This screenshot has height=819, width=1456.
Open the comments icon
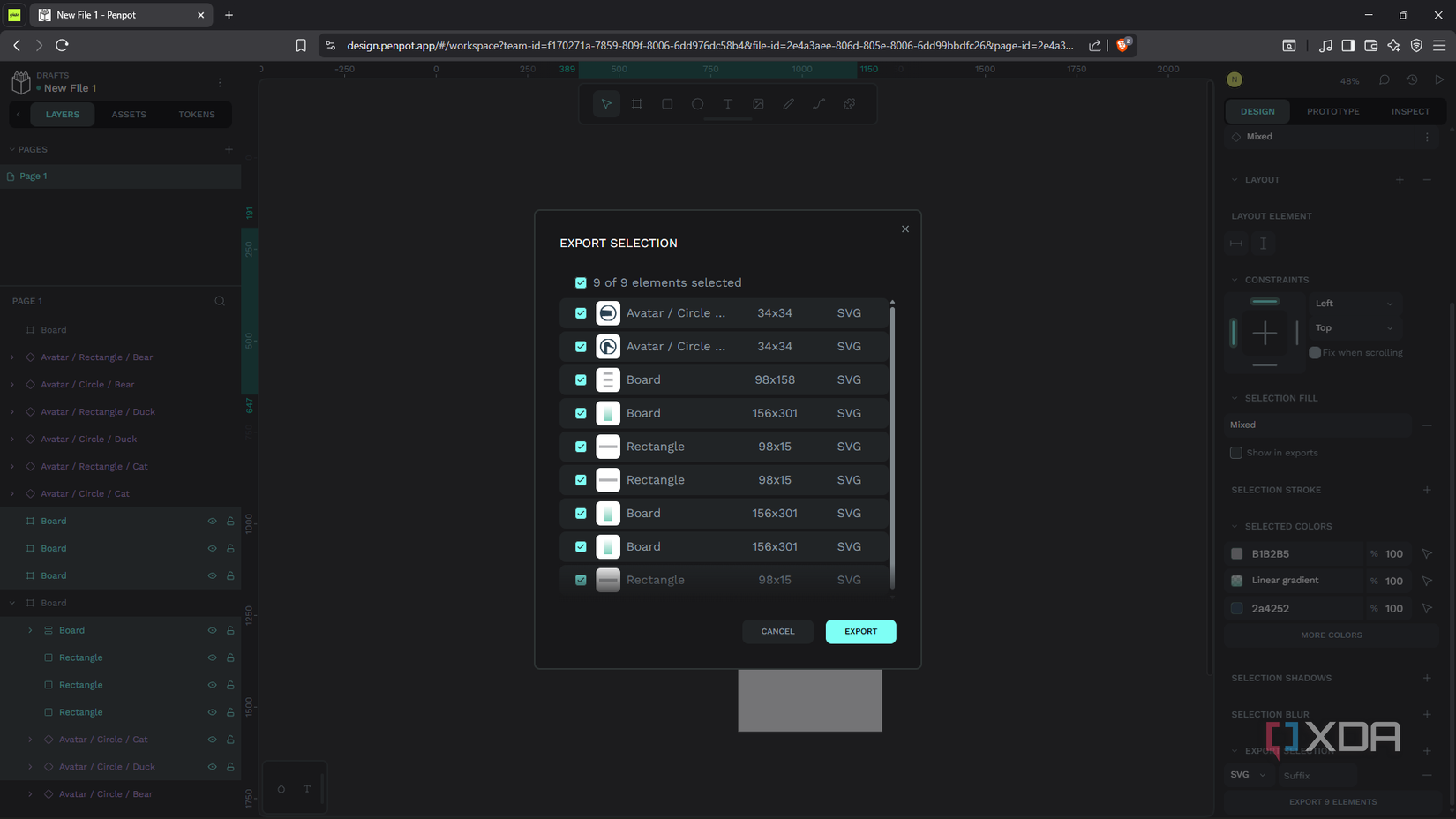pos(1385,80)
